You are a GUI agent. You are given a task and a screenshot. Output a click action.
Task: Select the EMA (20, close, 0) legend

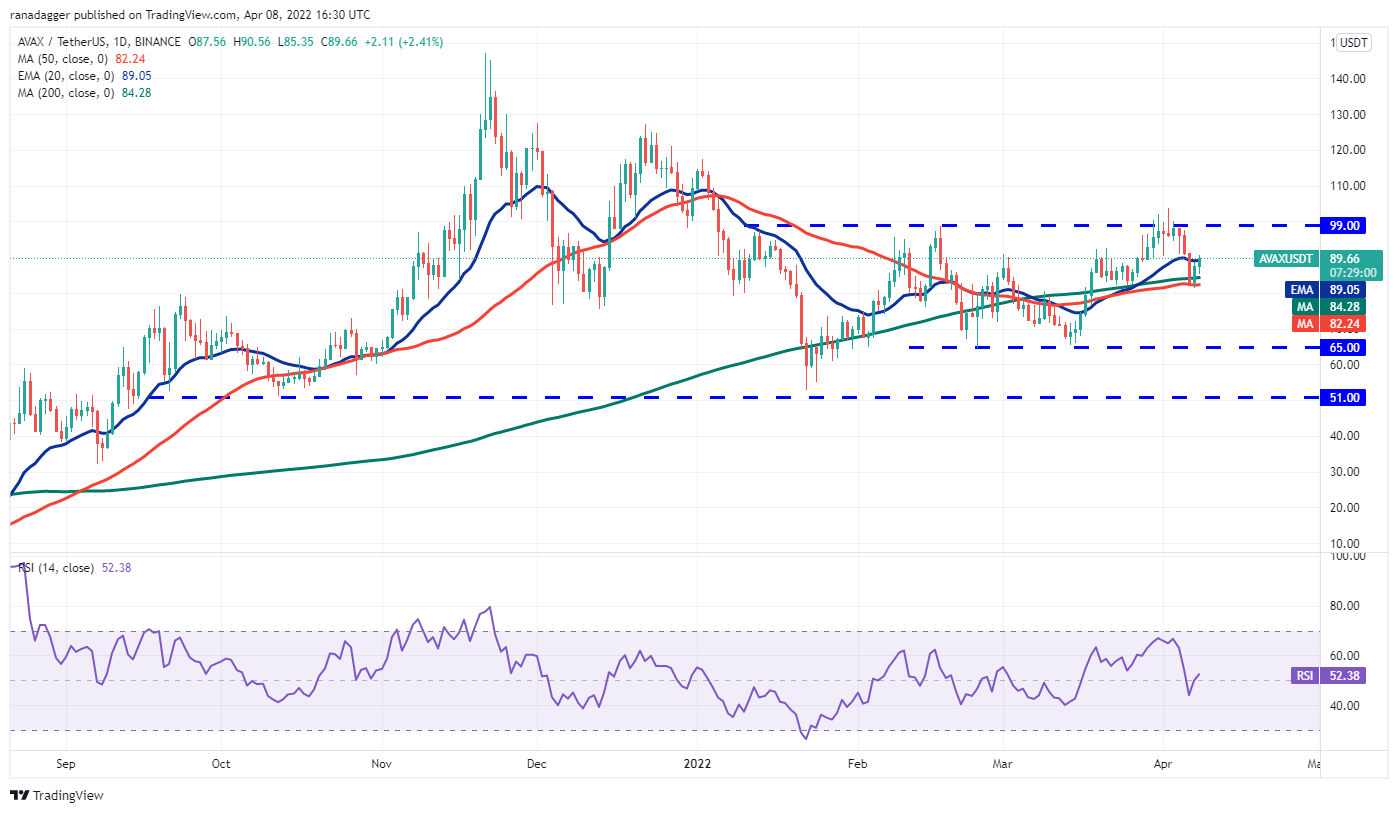click(67, 76)
